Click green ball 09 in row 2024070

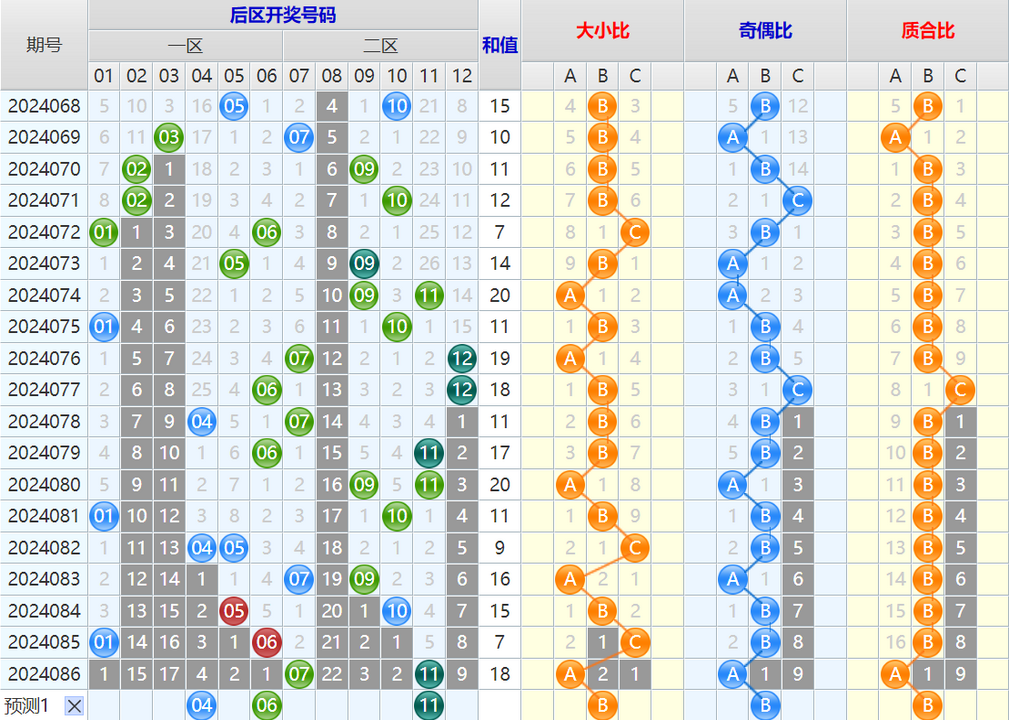(364, 169)
